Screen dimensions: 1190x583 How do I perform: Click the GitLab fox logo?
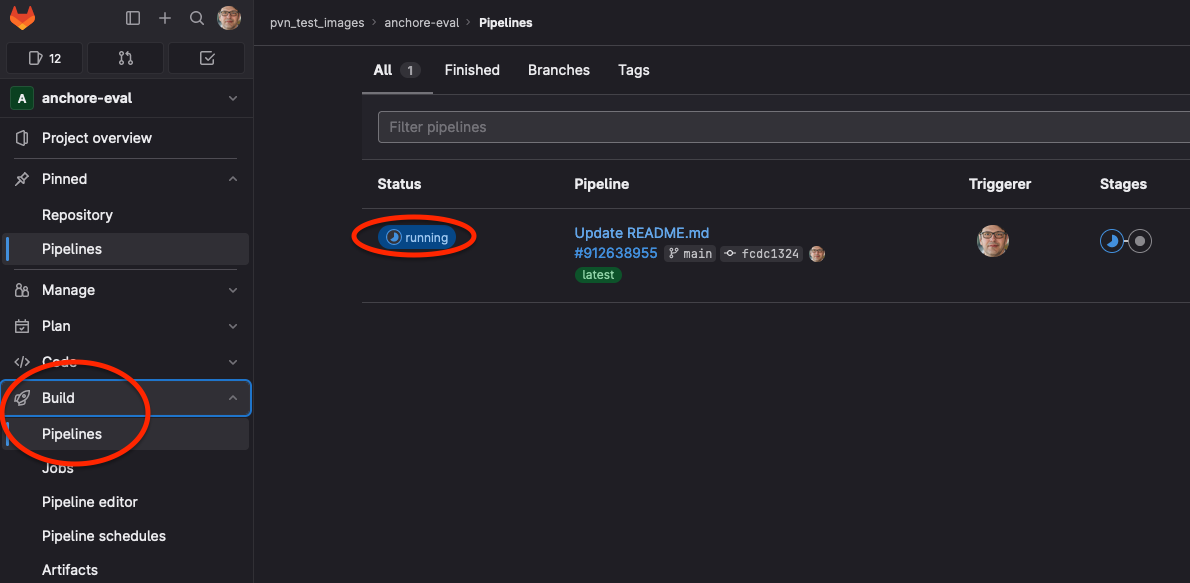pyautogui.click(x=22, y=18)
